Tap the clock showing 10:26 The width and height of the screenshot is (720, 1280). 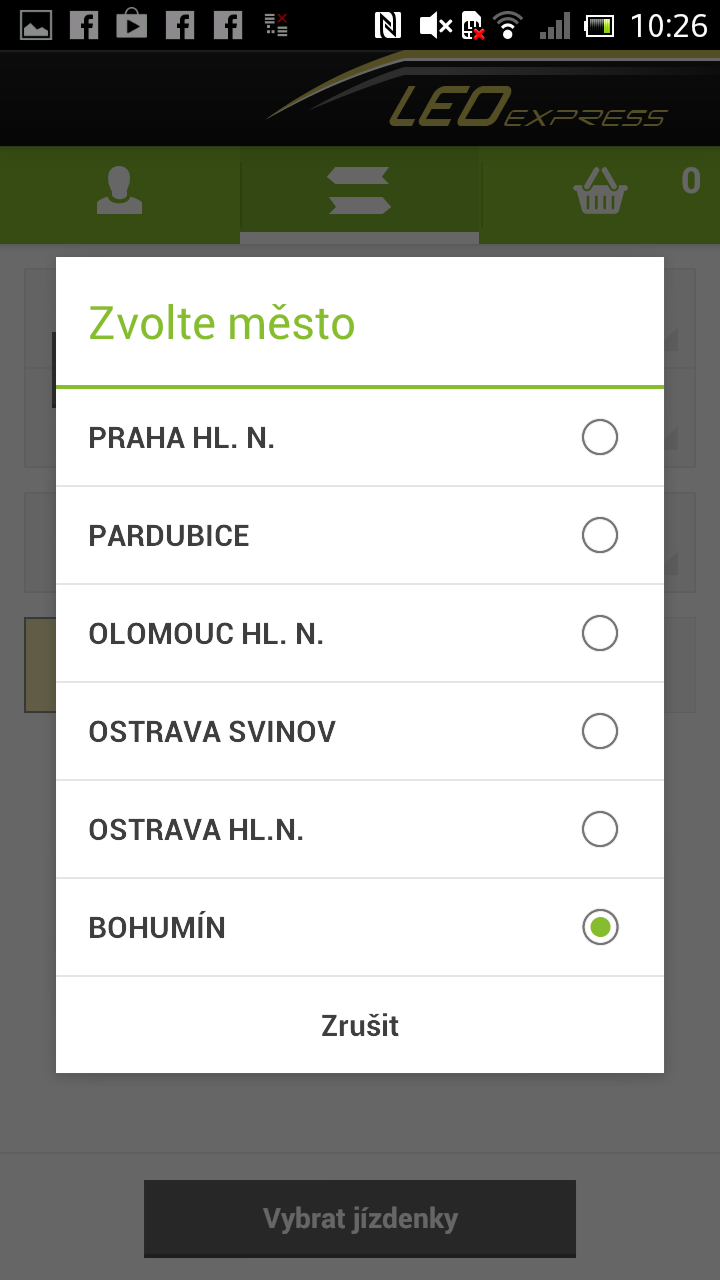click(x=668, y=25)
